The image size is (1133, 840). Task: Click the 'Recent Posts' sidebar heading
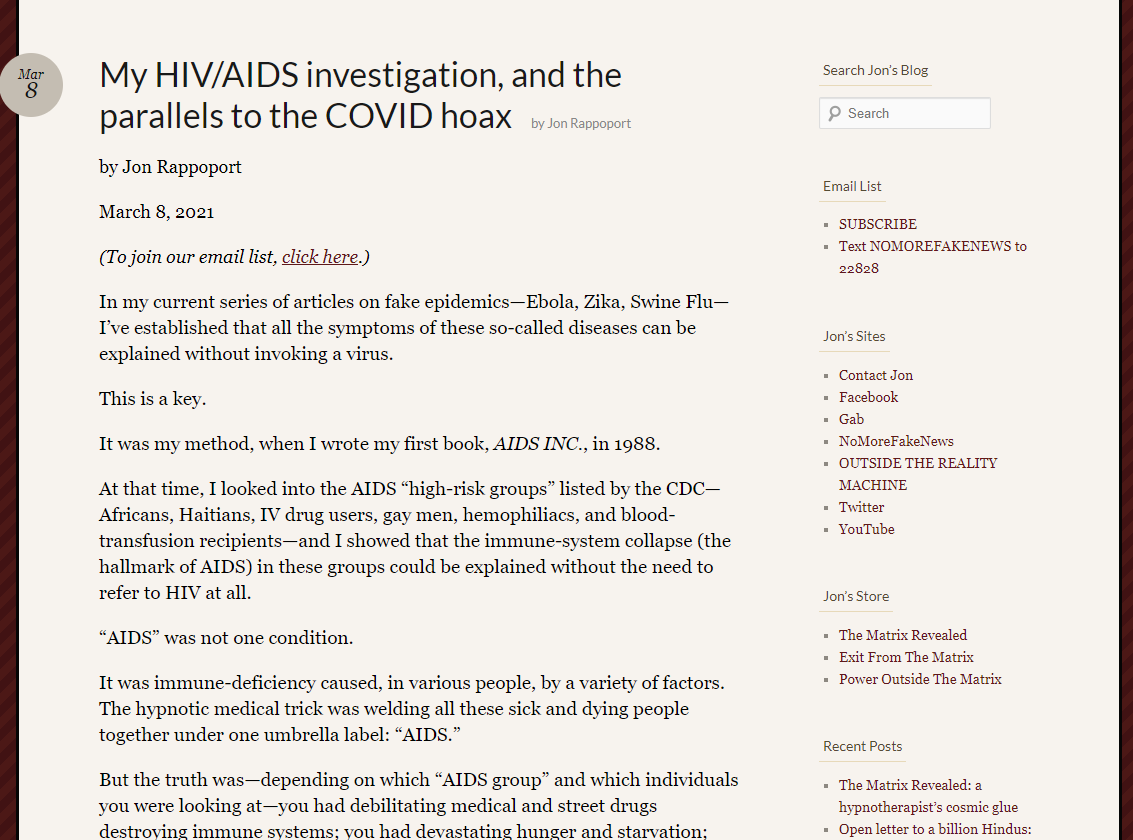point(863,747)
